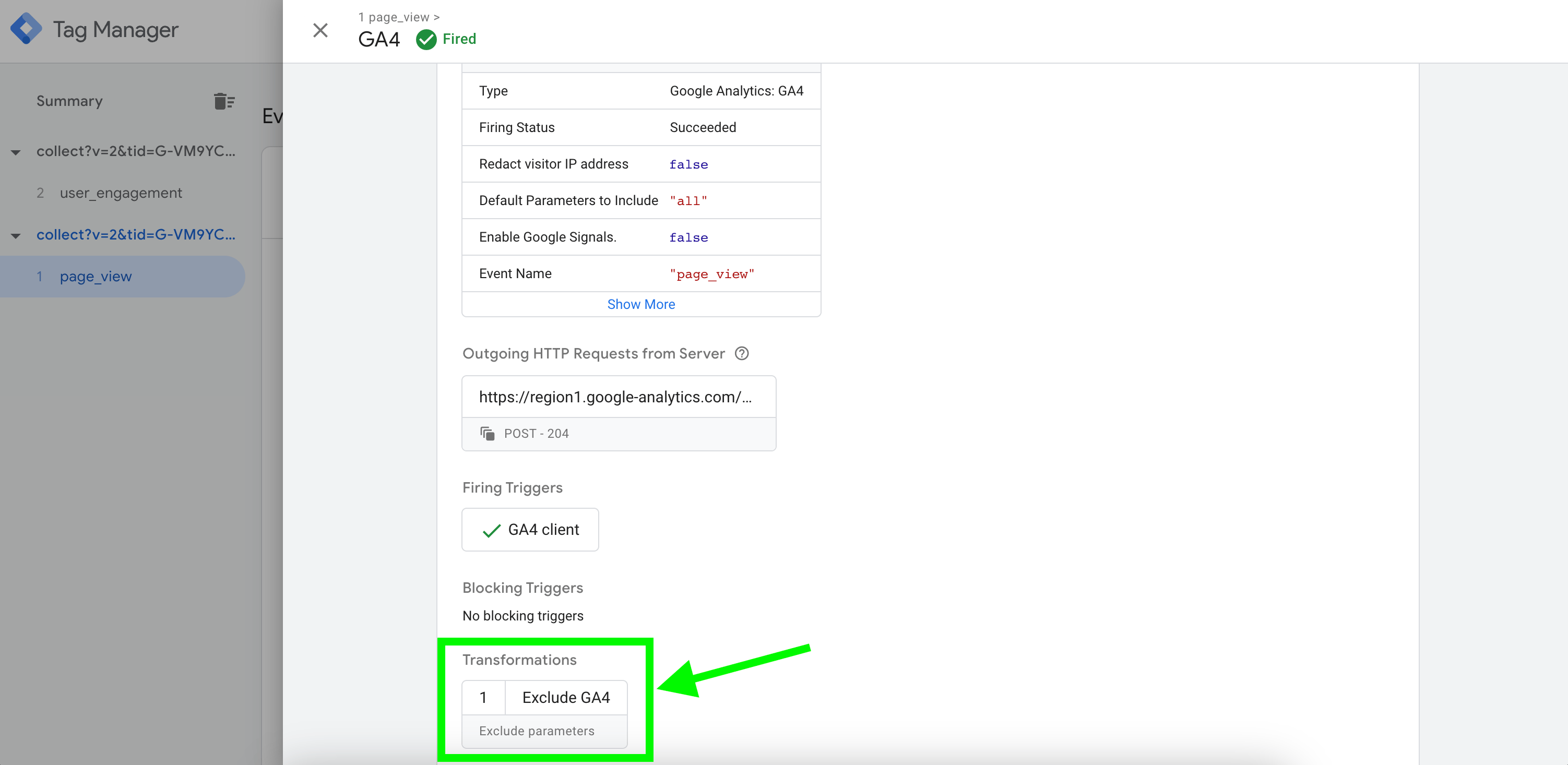
Task: Click the Event Name property label
Action: pos(515,273)
